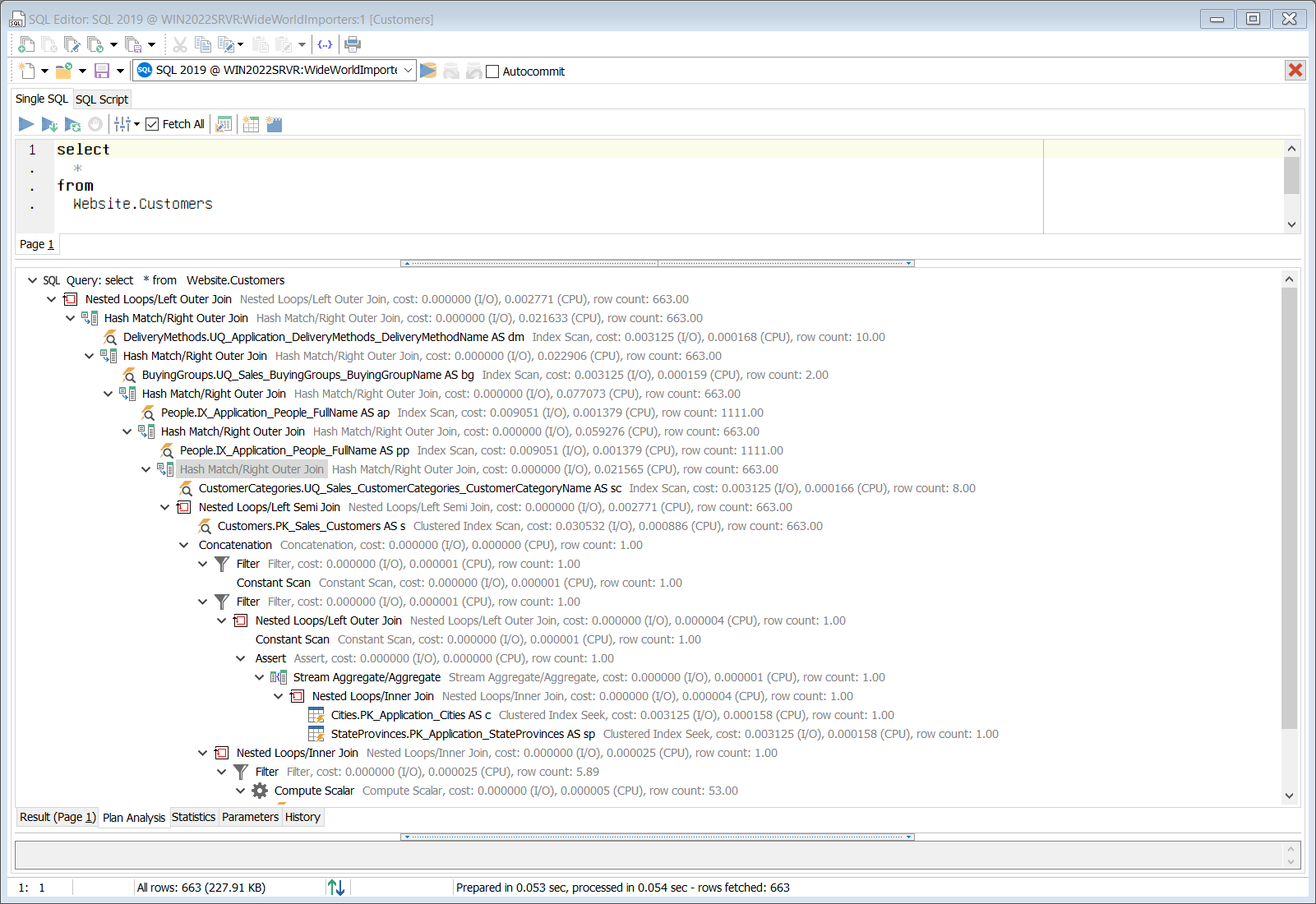
Task: Switch to the SQL Script tab
Action: tap(102, 99)
